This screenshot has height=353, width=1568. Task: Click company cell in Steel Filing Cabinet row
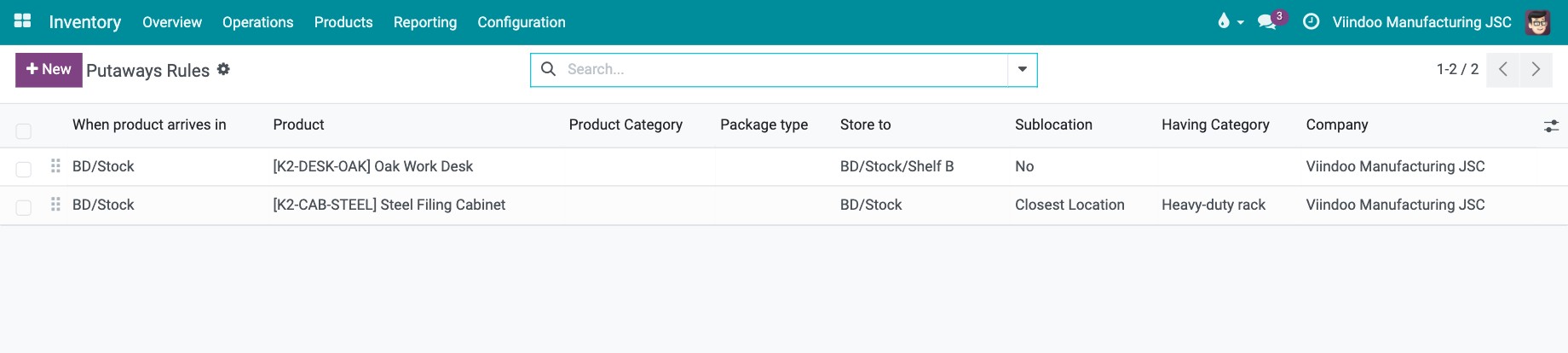click(1395, 205)
